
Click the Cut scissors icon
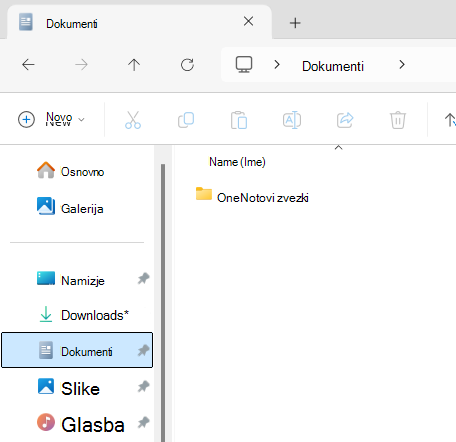click(x=133, y=120)
